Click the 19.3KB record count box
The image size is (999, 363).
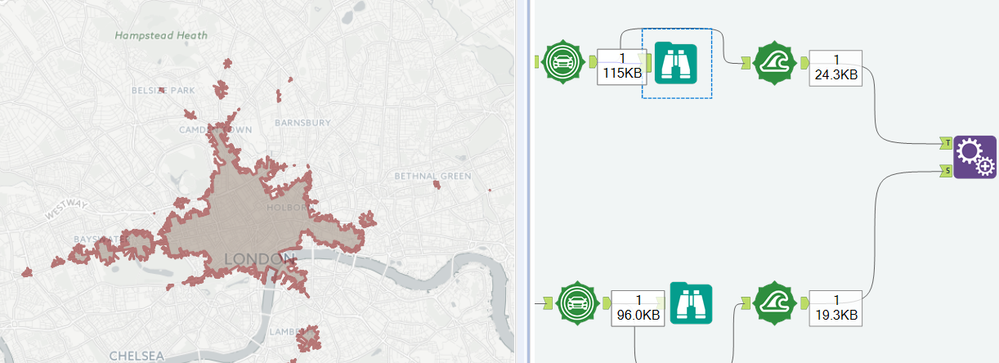pyautogui.click(x=836, y=308)
